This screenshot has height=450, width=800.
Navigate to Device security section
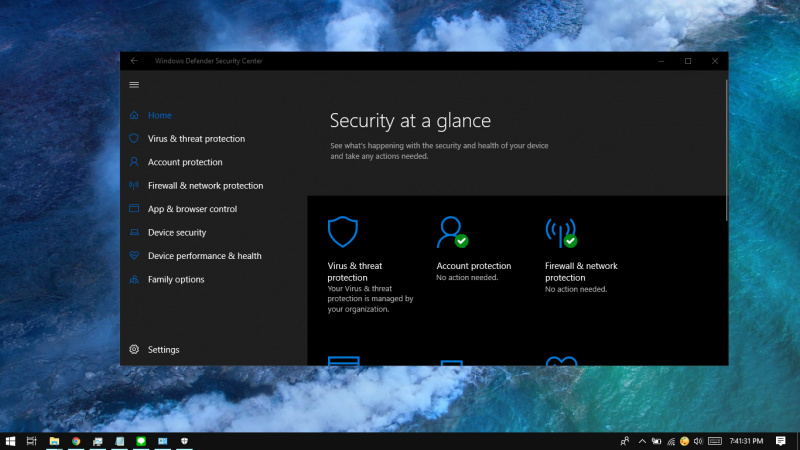coord(177,232)
